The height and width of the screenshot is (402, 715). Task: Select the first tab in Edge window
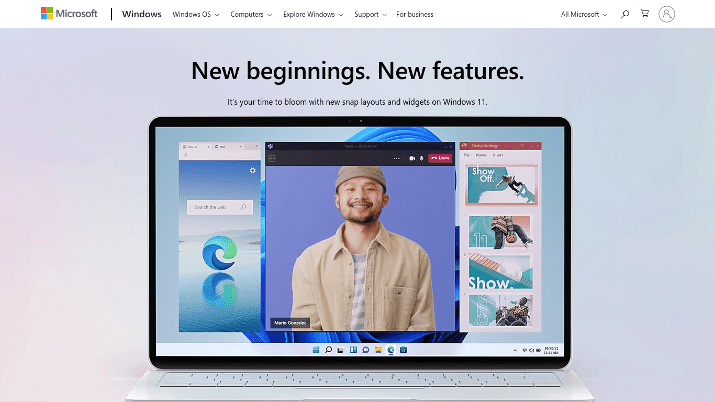point(196,146)
